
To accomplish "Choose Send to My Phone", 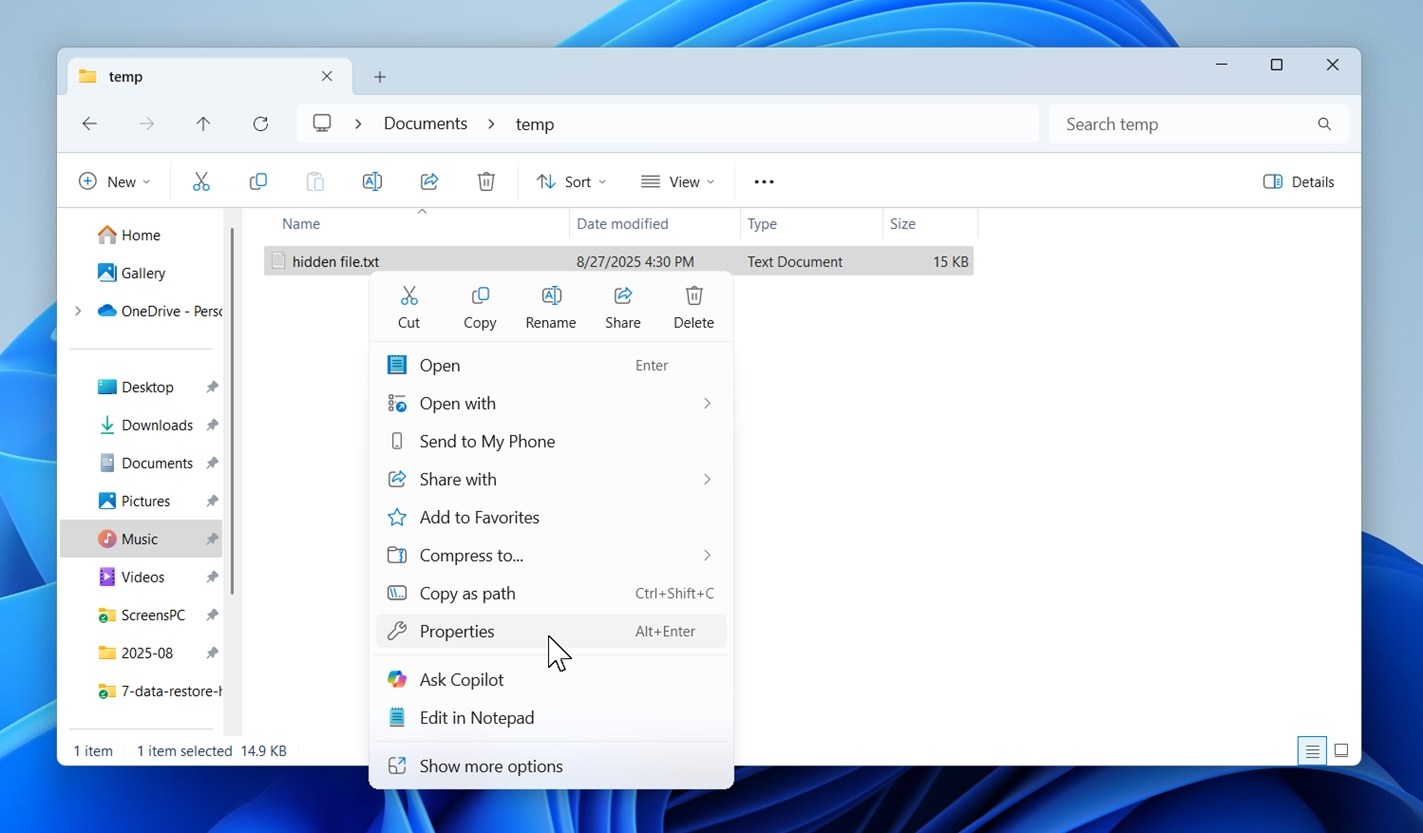I will [551, 442].
